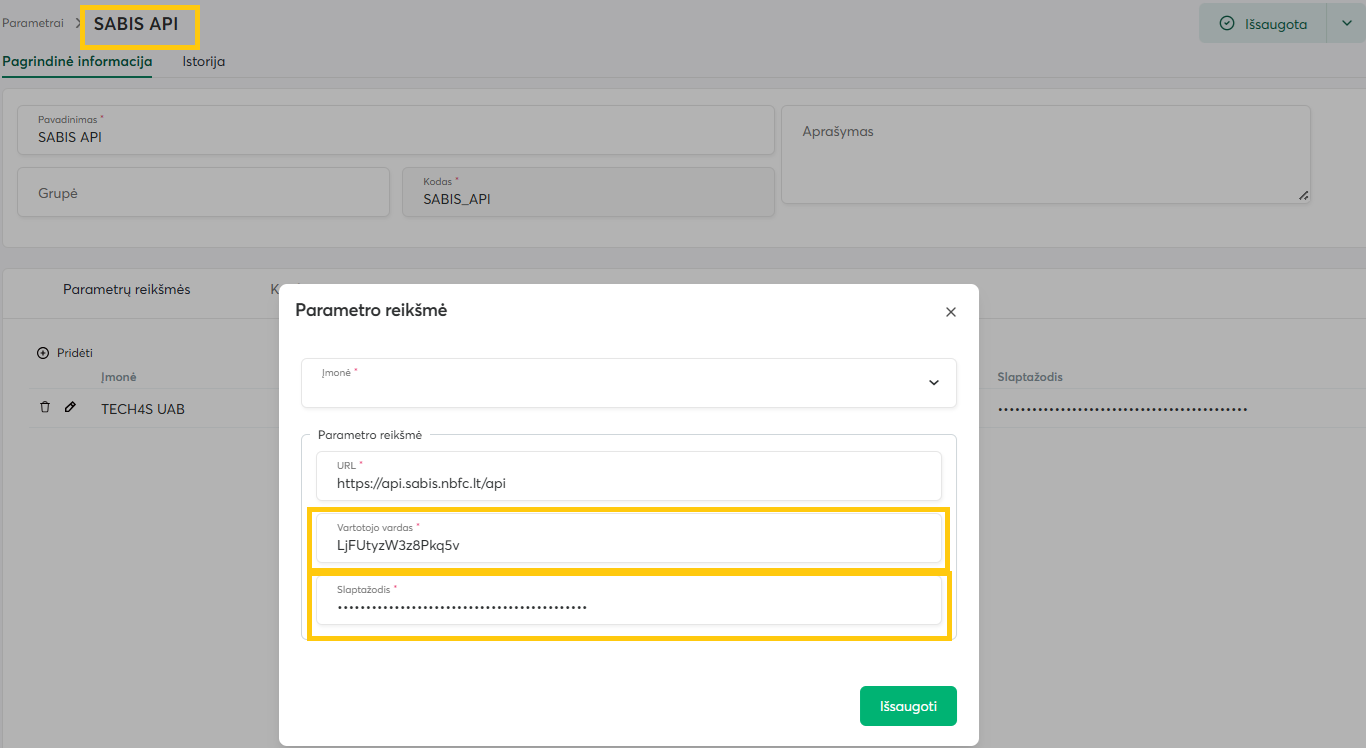
Task: Click the Išsaugota status button
Action: [x=1263, y=24]
